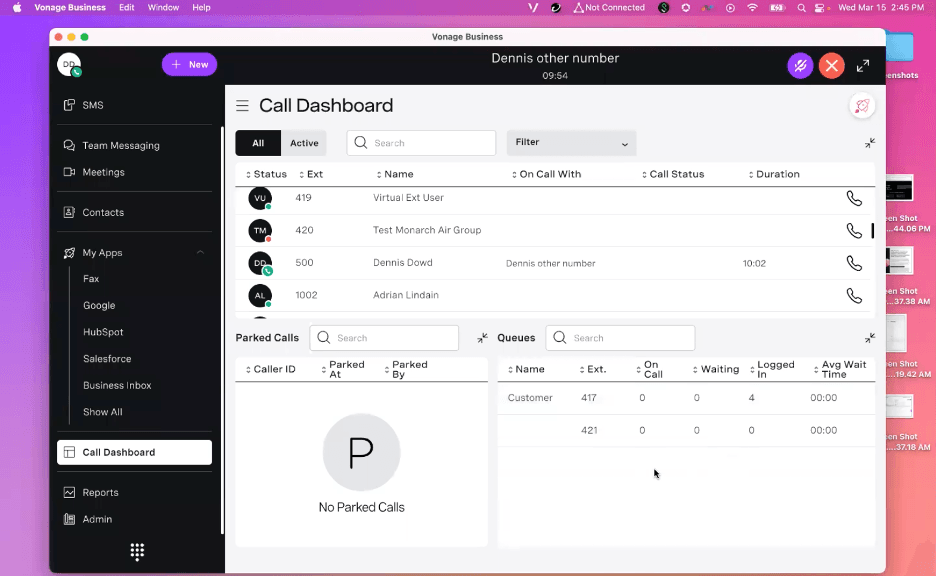The height and width of the screenshot is (576, 936).
Task: Mute the microphone on the active call
Action: point(800,65)
